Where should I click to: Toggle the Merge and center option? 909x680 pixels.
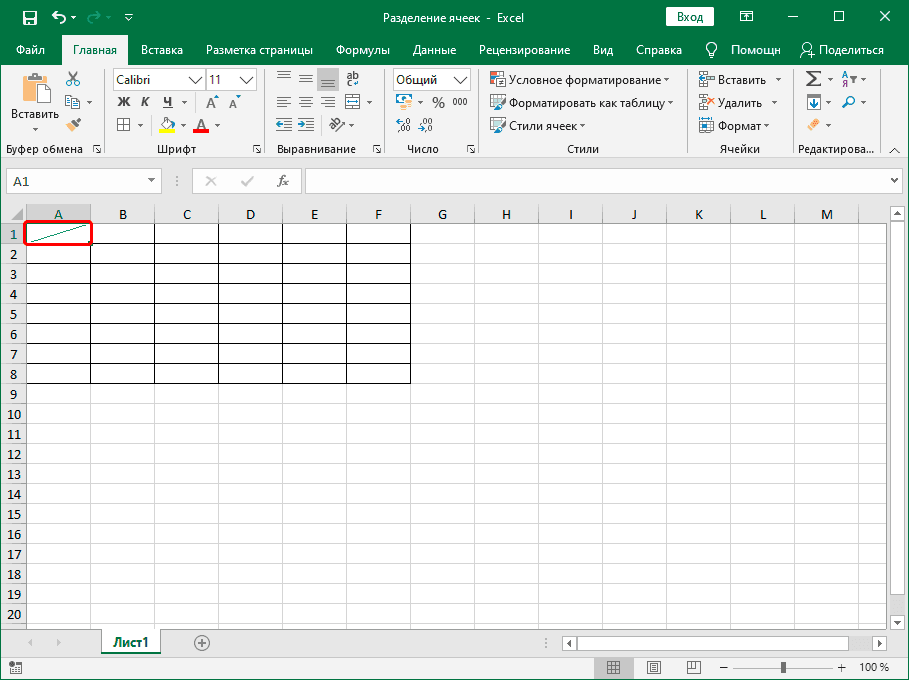pyautogui.click(x=352, y=101)
